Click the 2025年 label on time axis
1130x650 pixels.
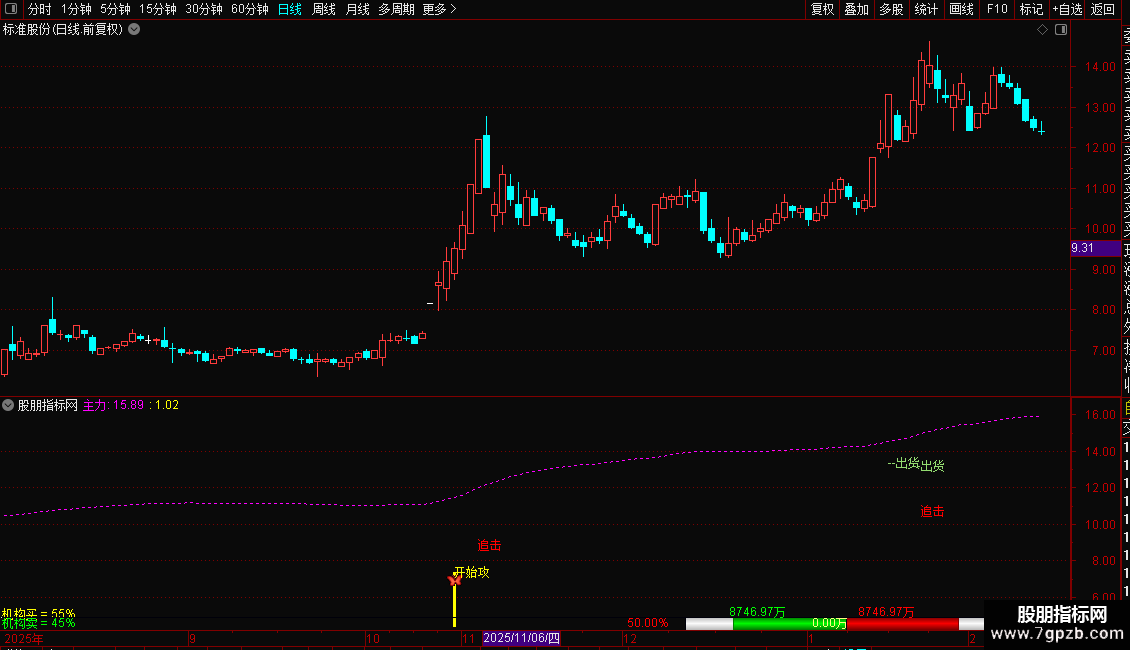coord(24,639)
